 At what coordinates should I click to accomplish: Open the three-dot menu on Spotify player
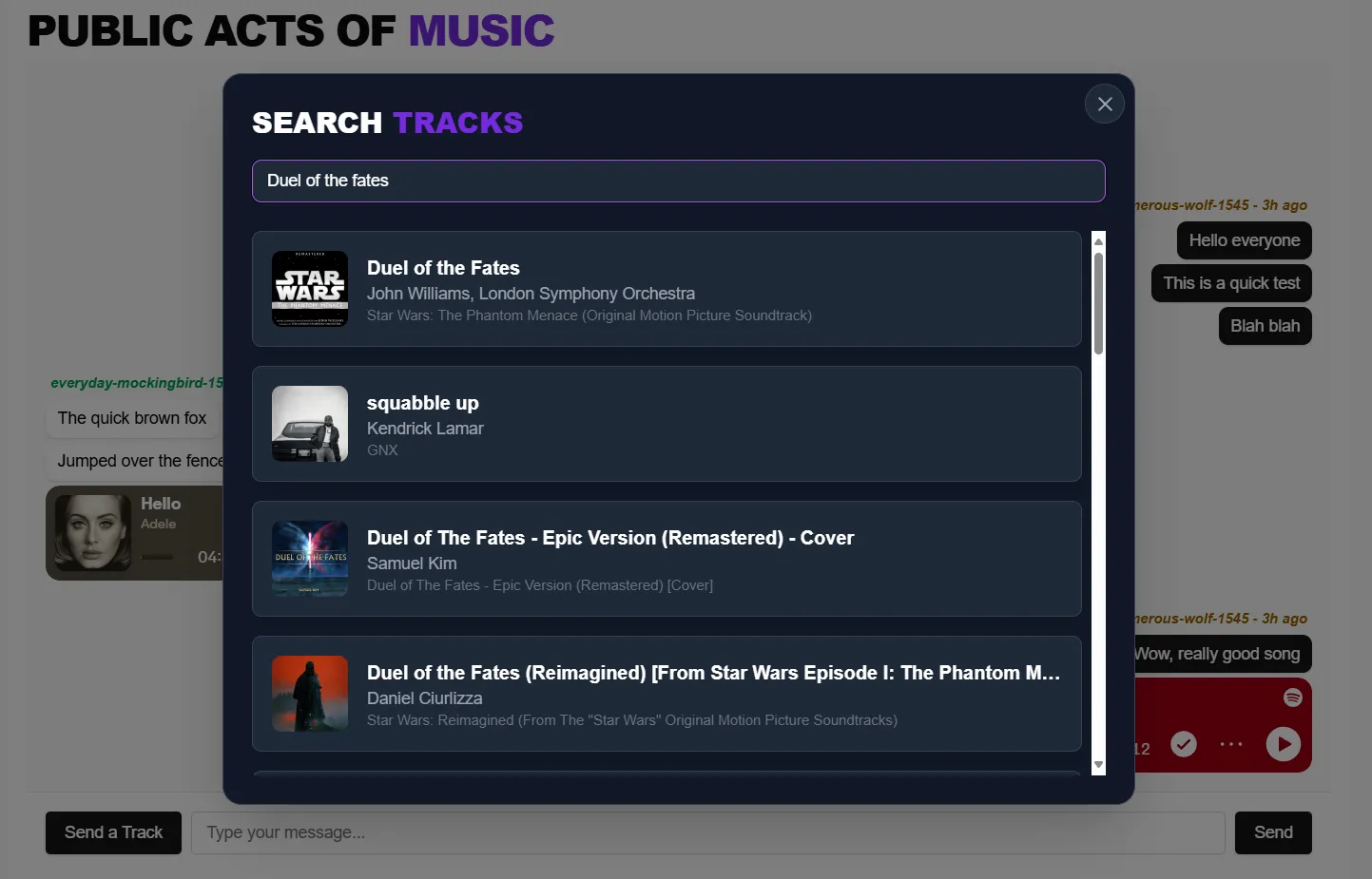tap(1231, 744)
